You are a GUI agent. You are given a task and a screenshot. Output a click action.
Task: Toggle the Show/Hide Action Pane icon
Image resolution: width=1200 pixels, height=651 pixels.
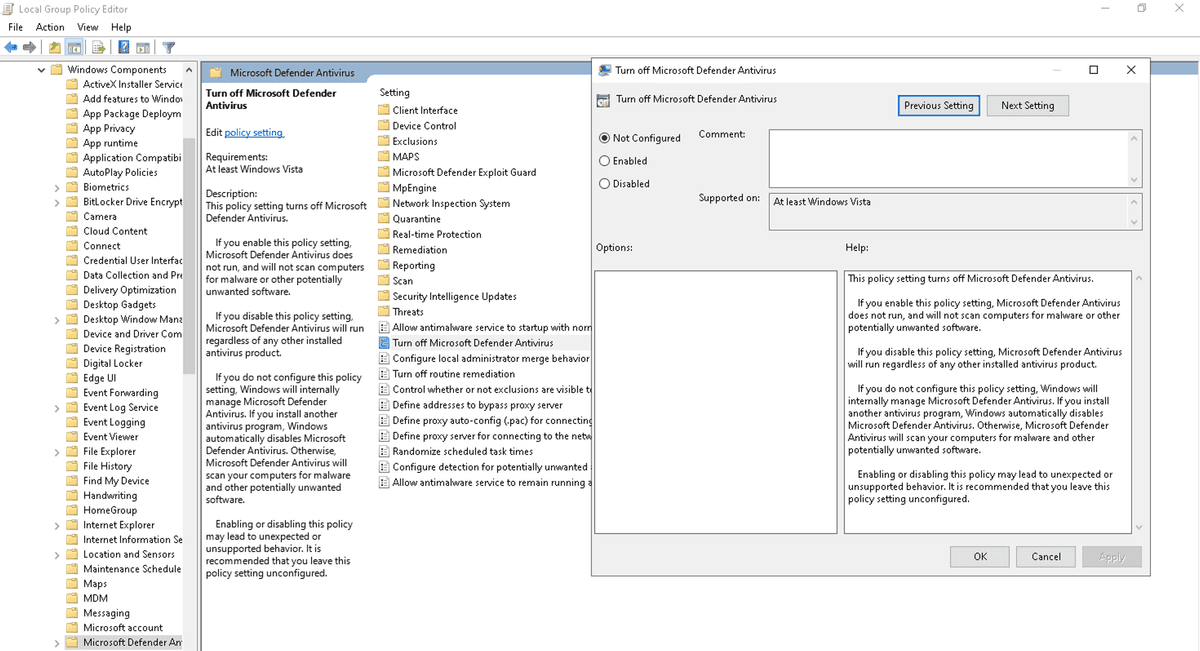tap(143, 47)
